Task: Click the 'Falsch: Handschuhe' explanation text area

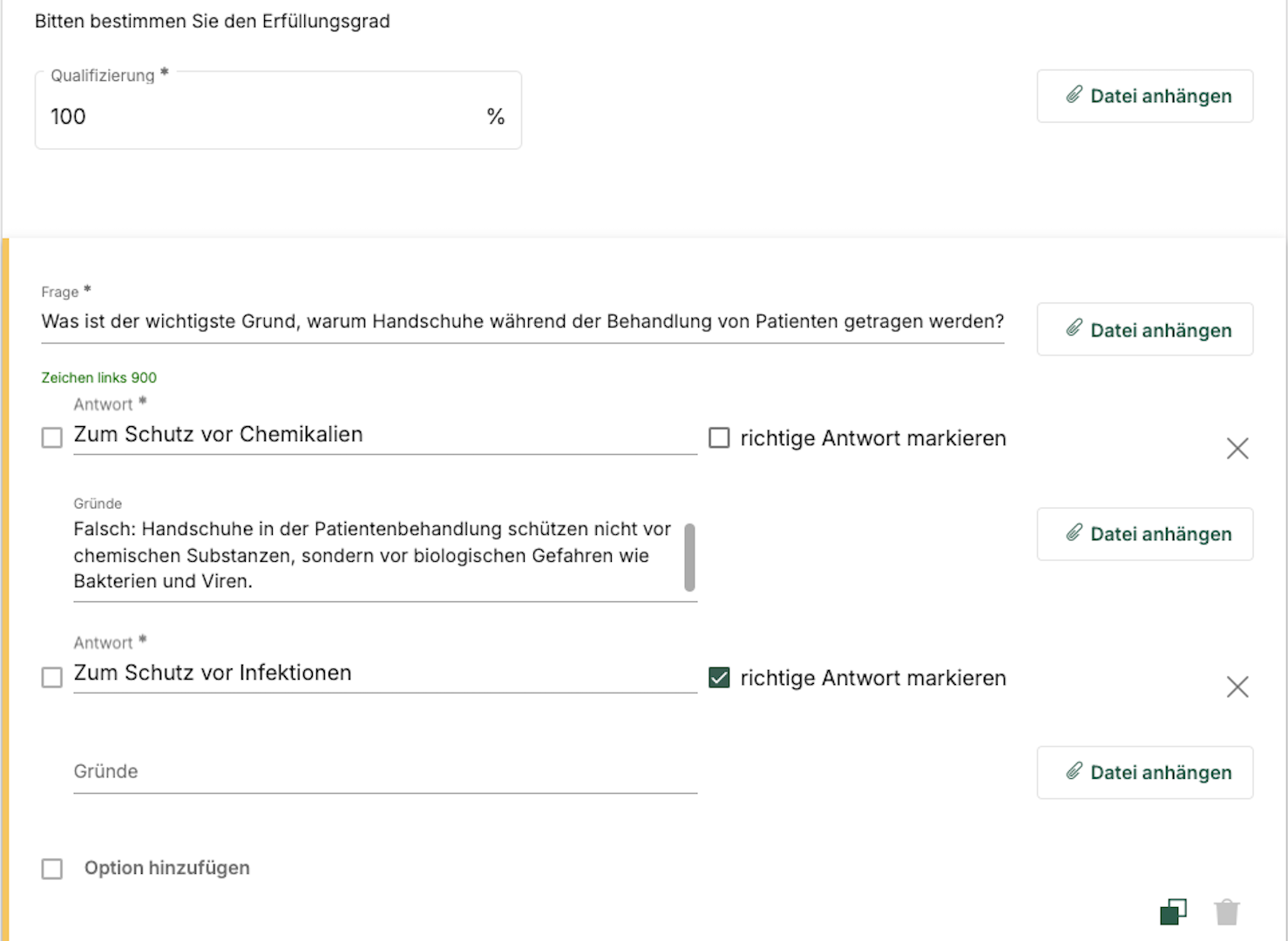Action: [x=375, y=555]
